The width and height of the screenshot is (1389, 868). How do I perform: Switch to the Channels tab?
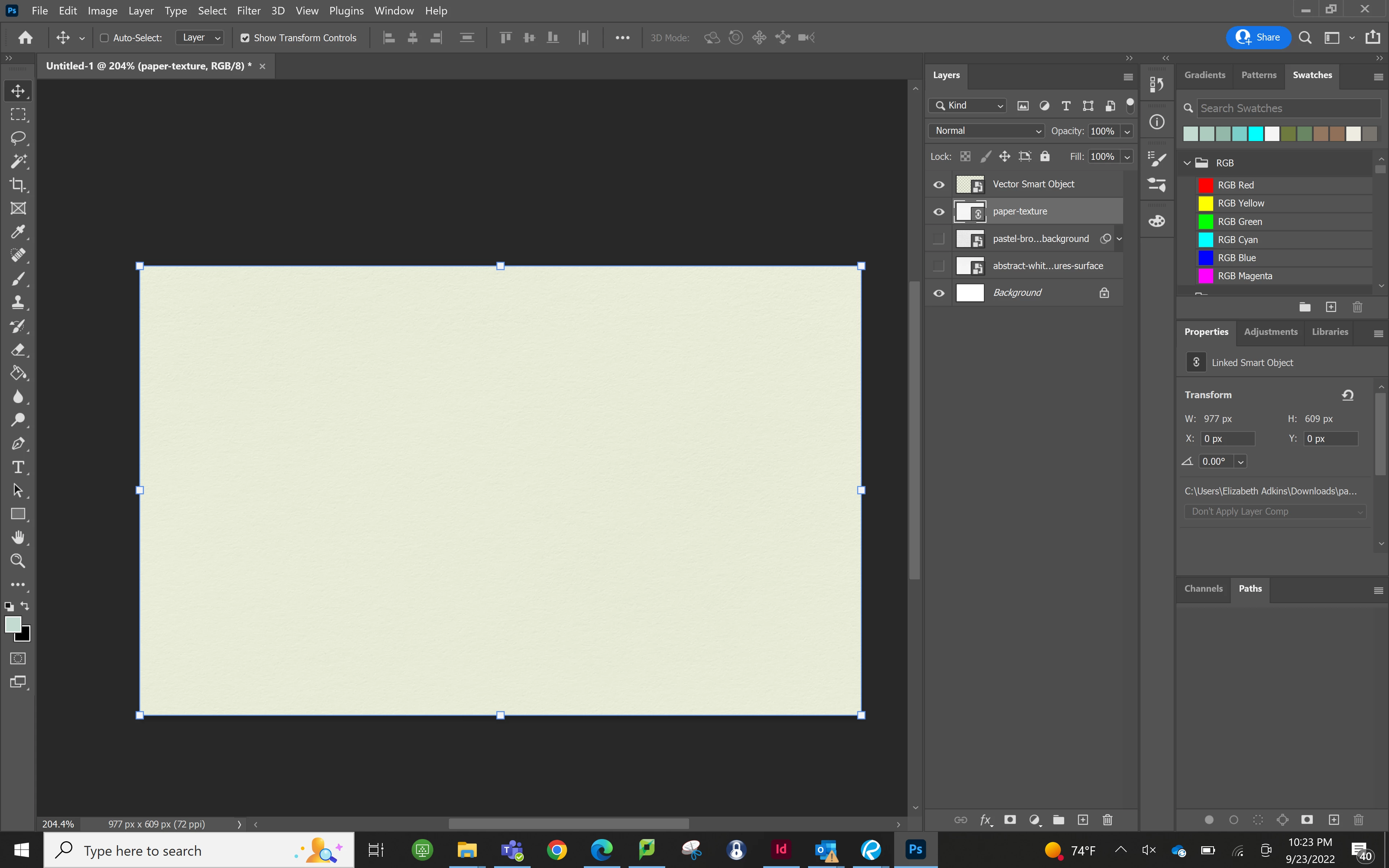(1203, 588)
